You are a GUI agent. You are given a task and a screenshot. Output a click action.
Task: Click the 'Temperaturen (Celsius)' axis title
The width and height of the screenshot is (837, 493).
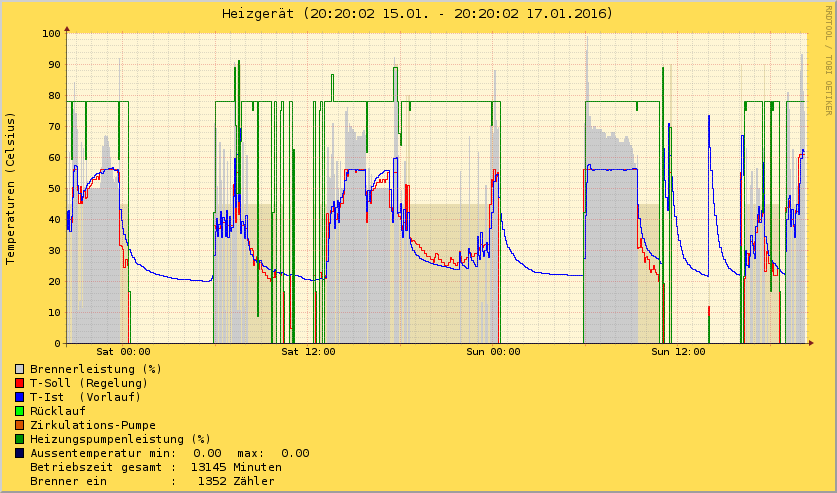pyautogui.click(x=11, y=188)
